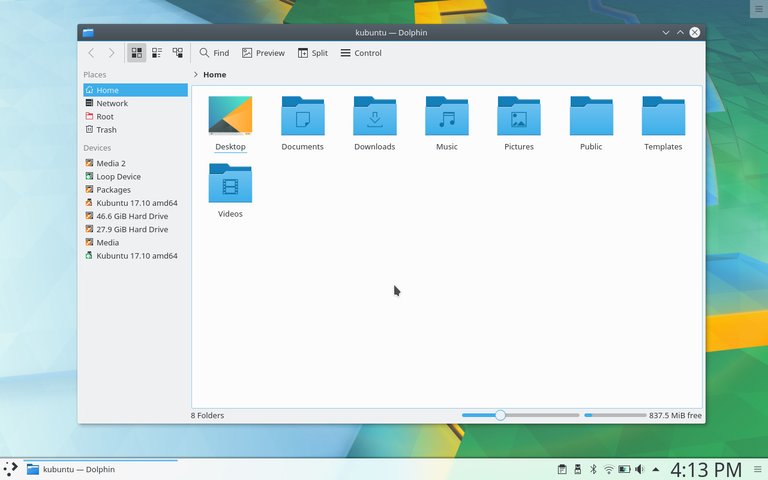Open the Music folder
This screenshot has height=480, width=768.
447,117
